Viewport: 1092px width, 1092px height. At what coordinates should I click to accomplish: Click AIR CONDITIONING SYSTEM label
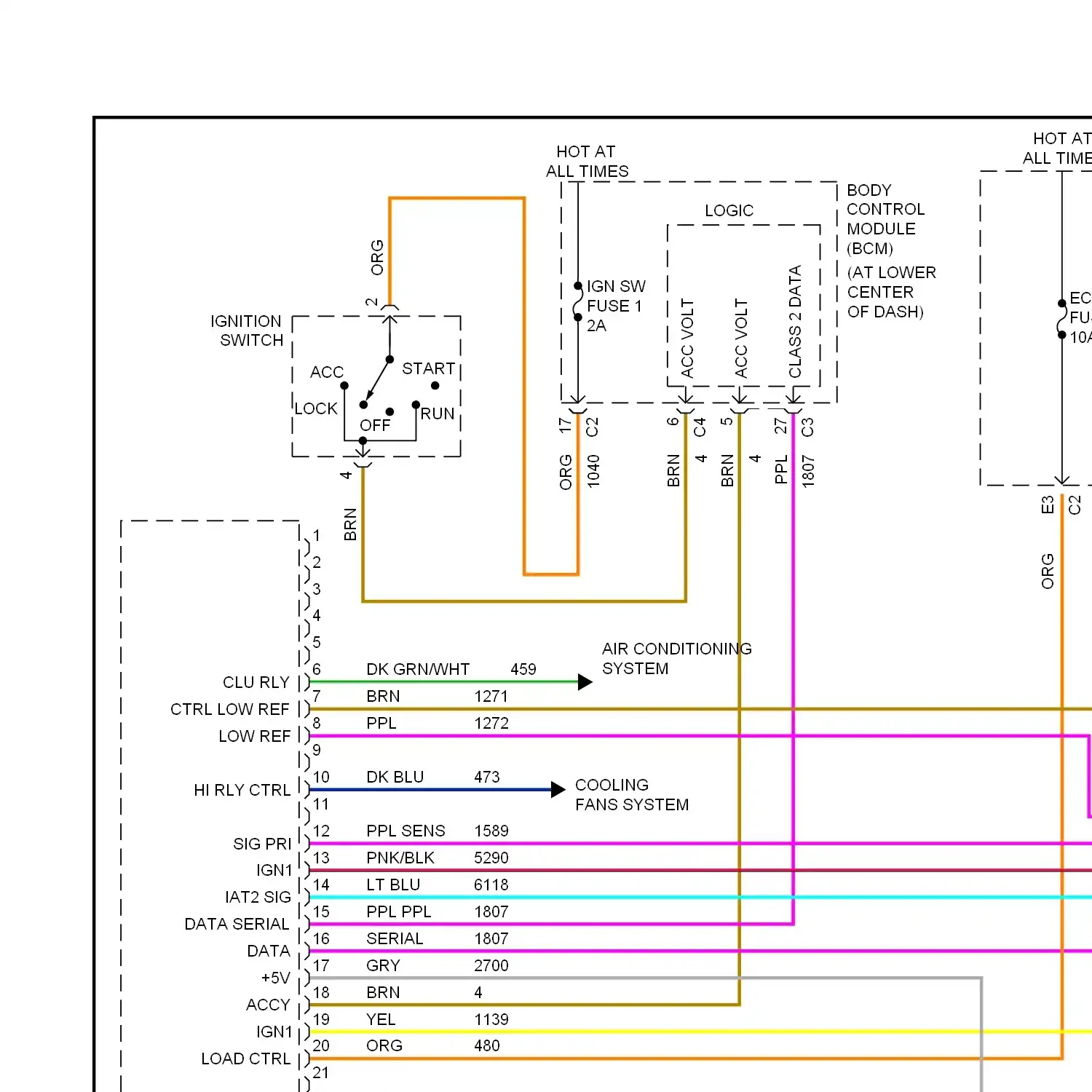click(x=677, y=658)
